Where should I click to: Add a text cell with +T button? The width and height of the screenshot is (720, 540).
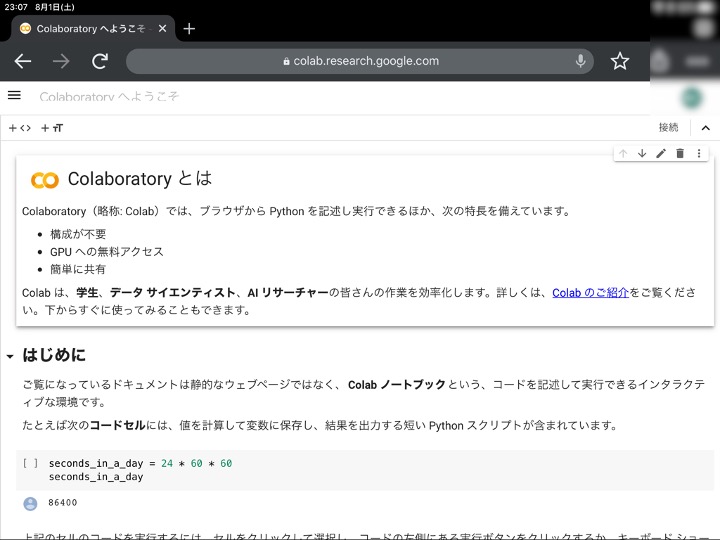[x=52, y=128]
